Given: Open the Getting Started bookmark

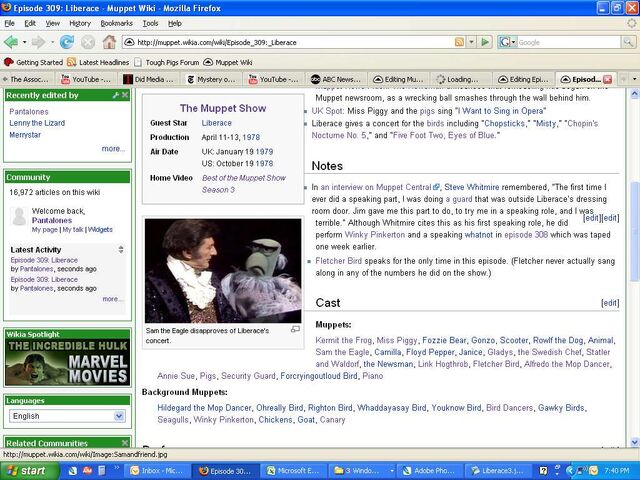Looking at the screenshot, I should tap(33, 62).
